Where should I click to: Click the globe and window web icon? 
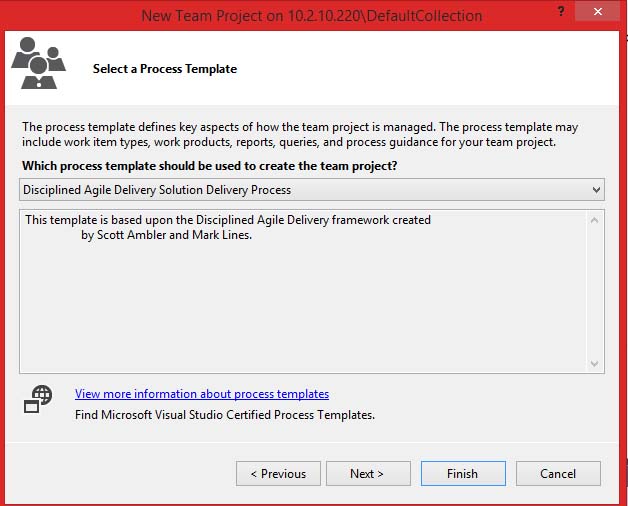click(x=38, y=399)
